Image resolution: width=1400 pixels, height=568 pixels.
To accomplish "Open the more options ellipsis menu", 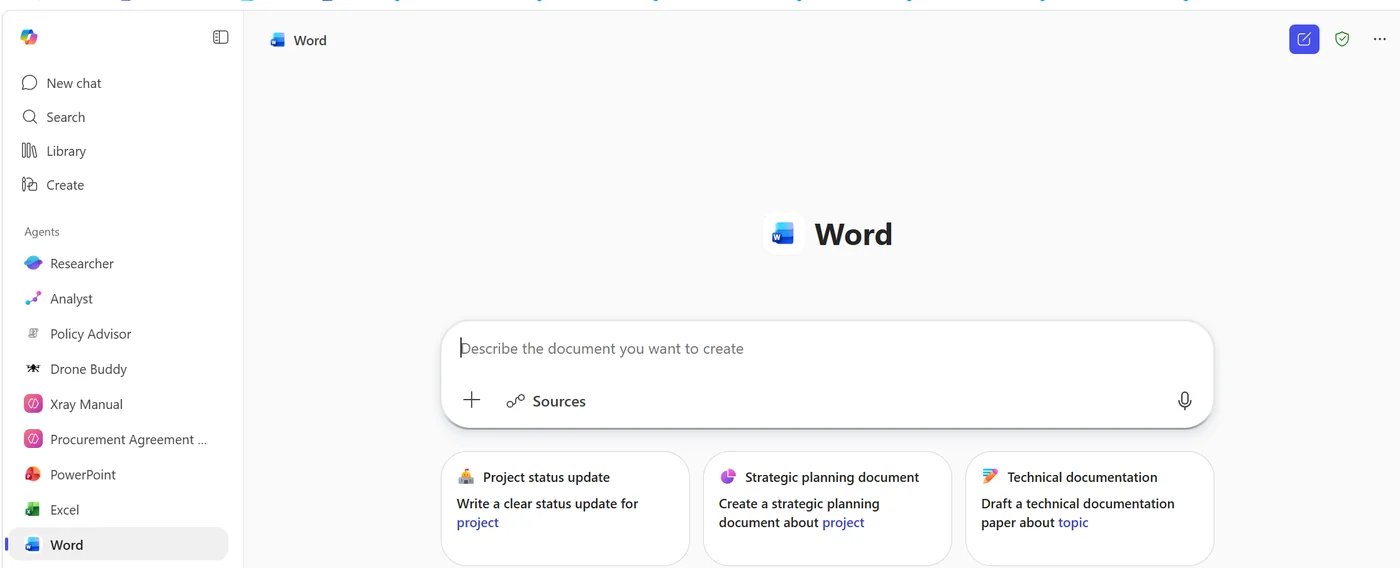I will [x=1380, y=39].
